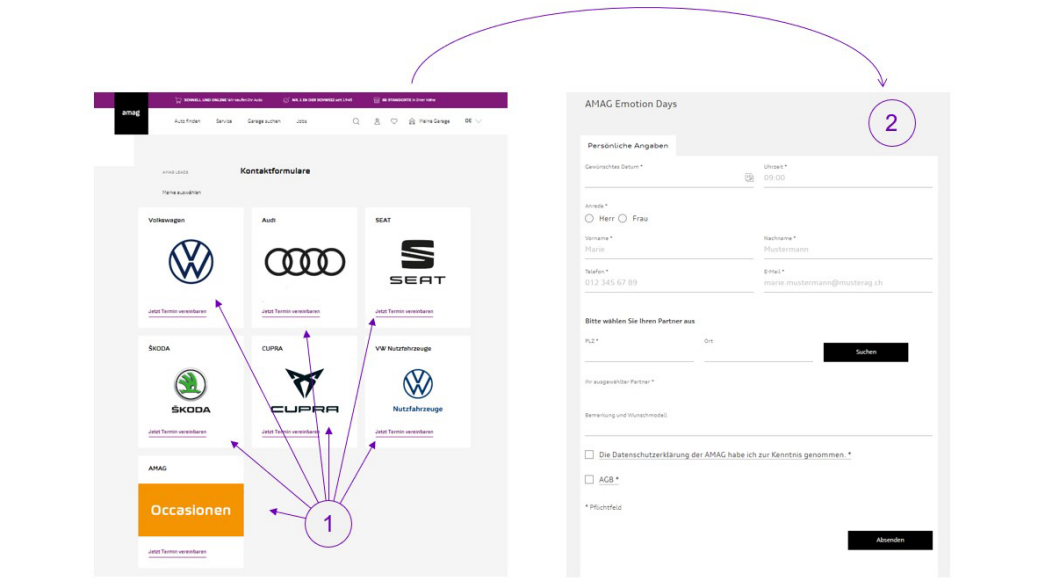Click the orange Occasionen banner

point(191,510)
